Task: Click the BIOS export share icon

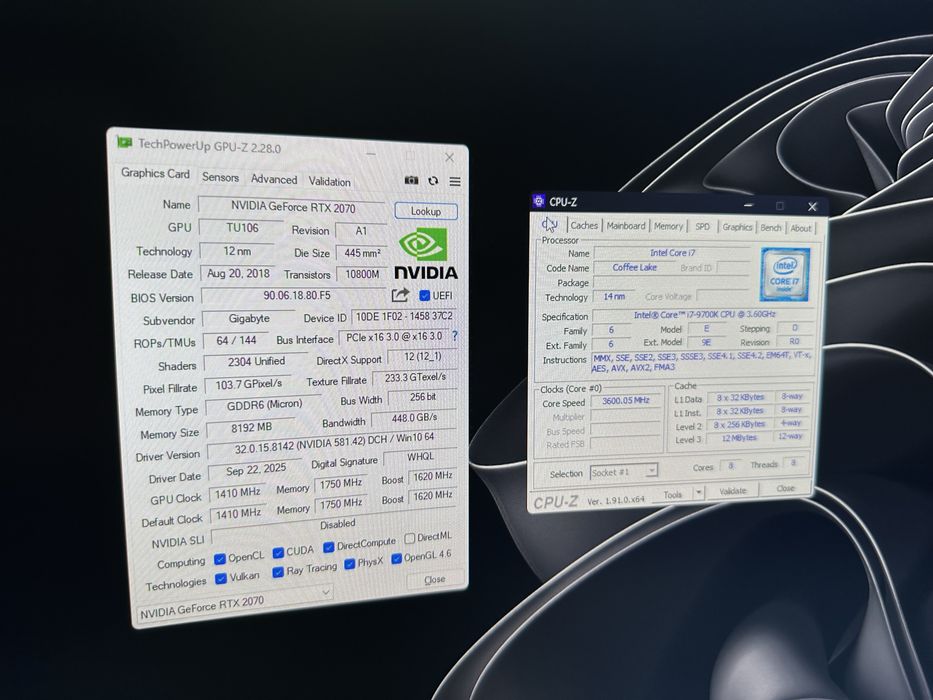Action: (400, 294)
